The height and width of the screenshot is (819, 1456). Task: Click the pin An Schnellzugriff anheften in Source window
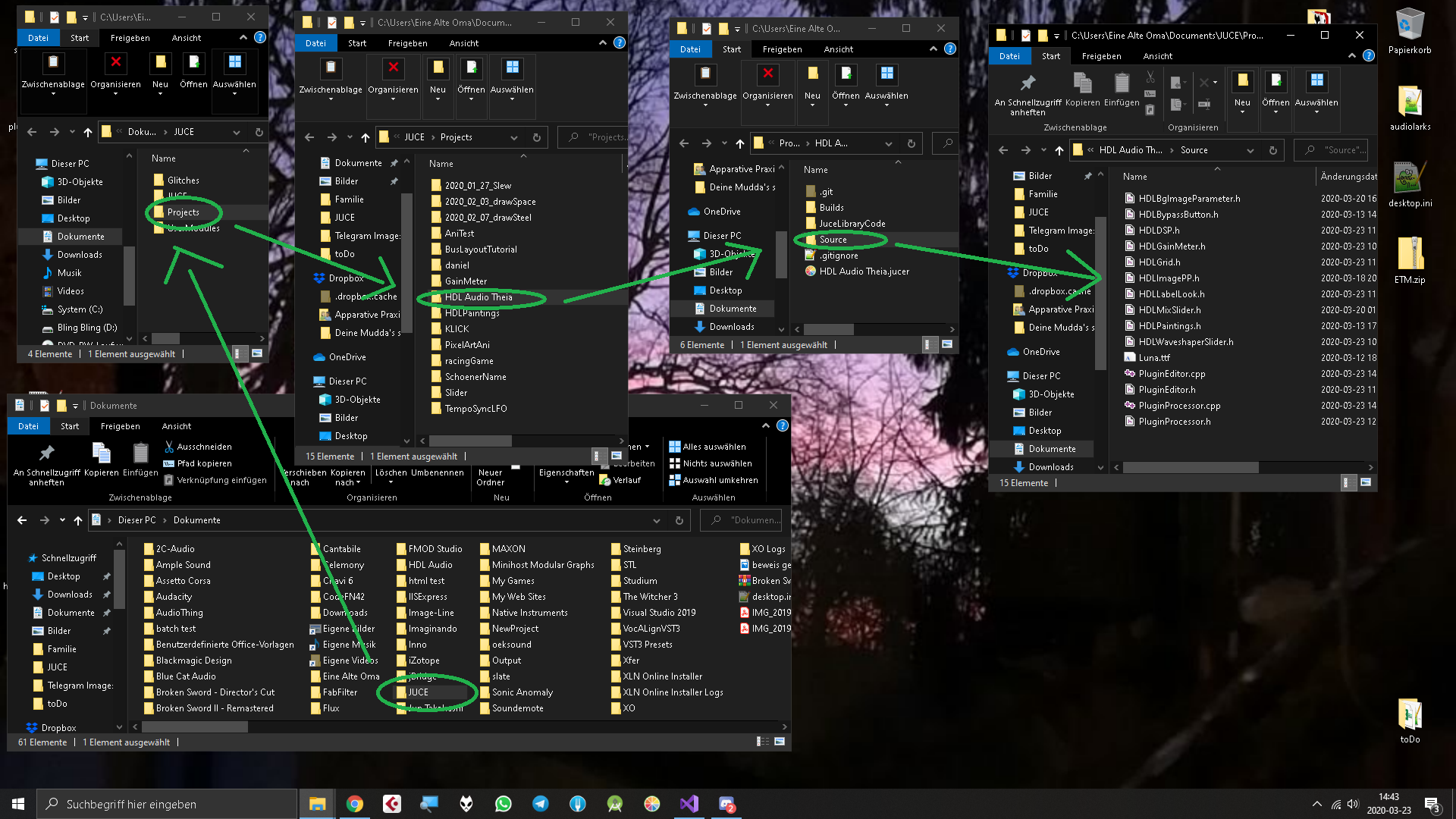1027,83
